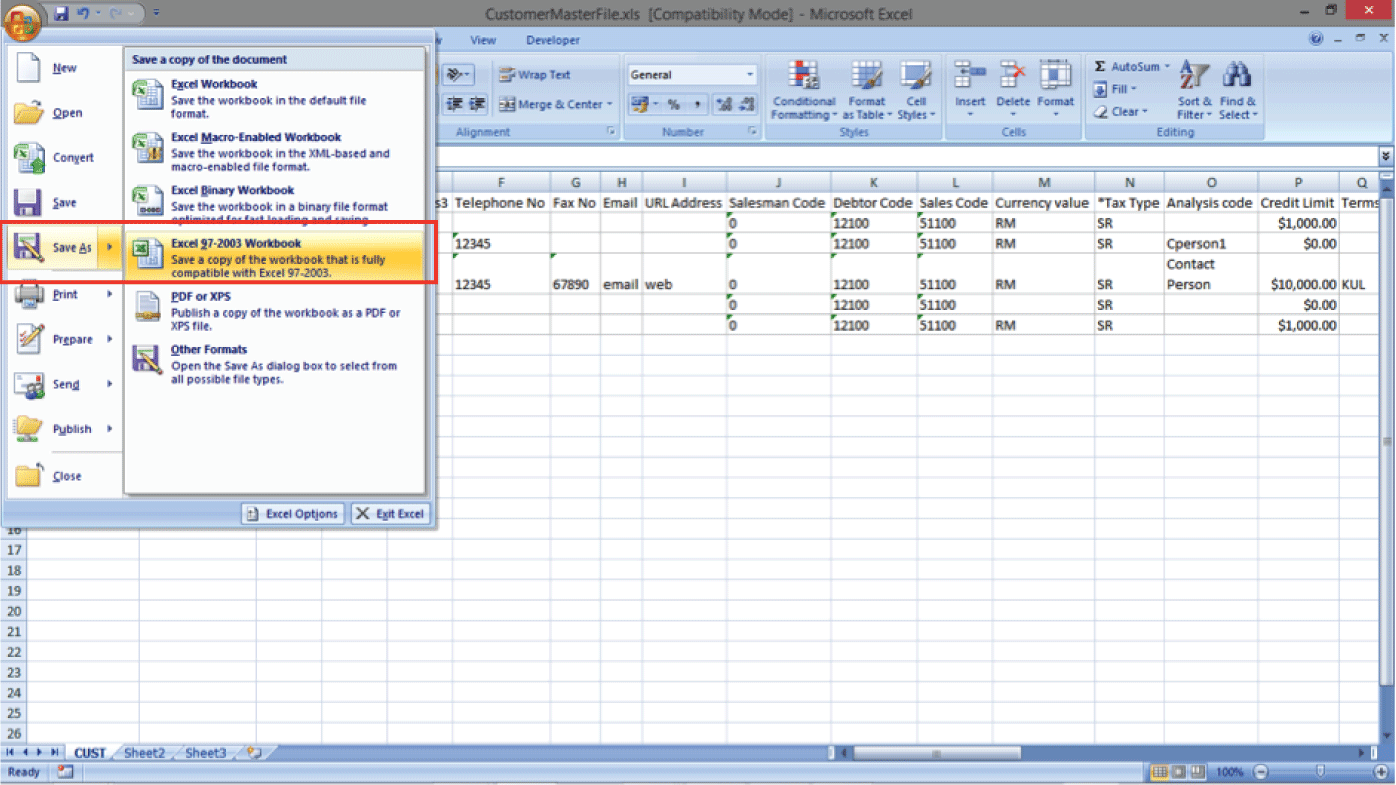
Task: Customize Quick Access Toolbar dropdown arrow
Action: point(156,14)
